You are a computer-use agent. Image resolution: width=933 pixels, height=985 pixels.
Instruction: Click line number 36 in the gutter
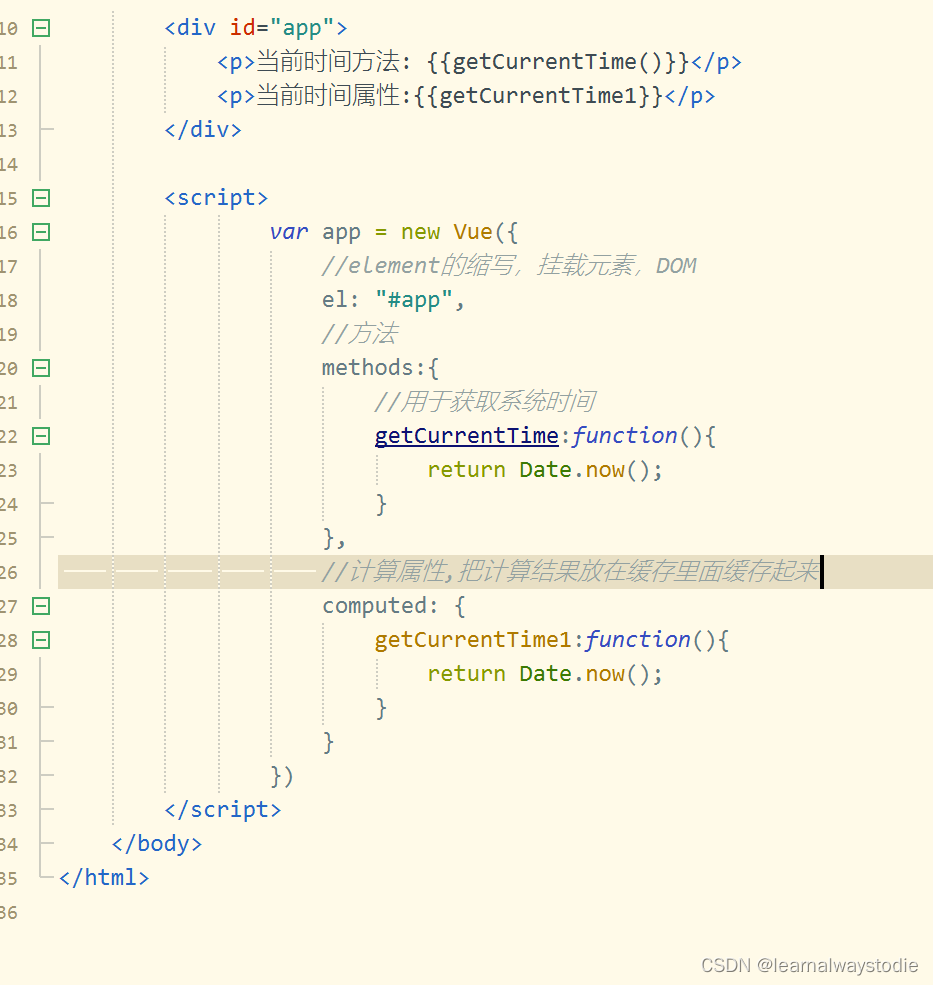[9, 913]
